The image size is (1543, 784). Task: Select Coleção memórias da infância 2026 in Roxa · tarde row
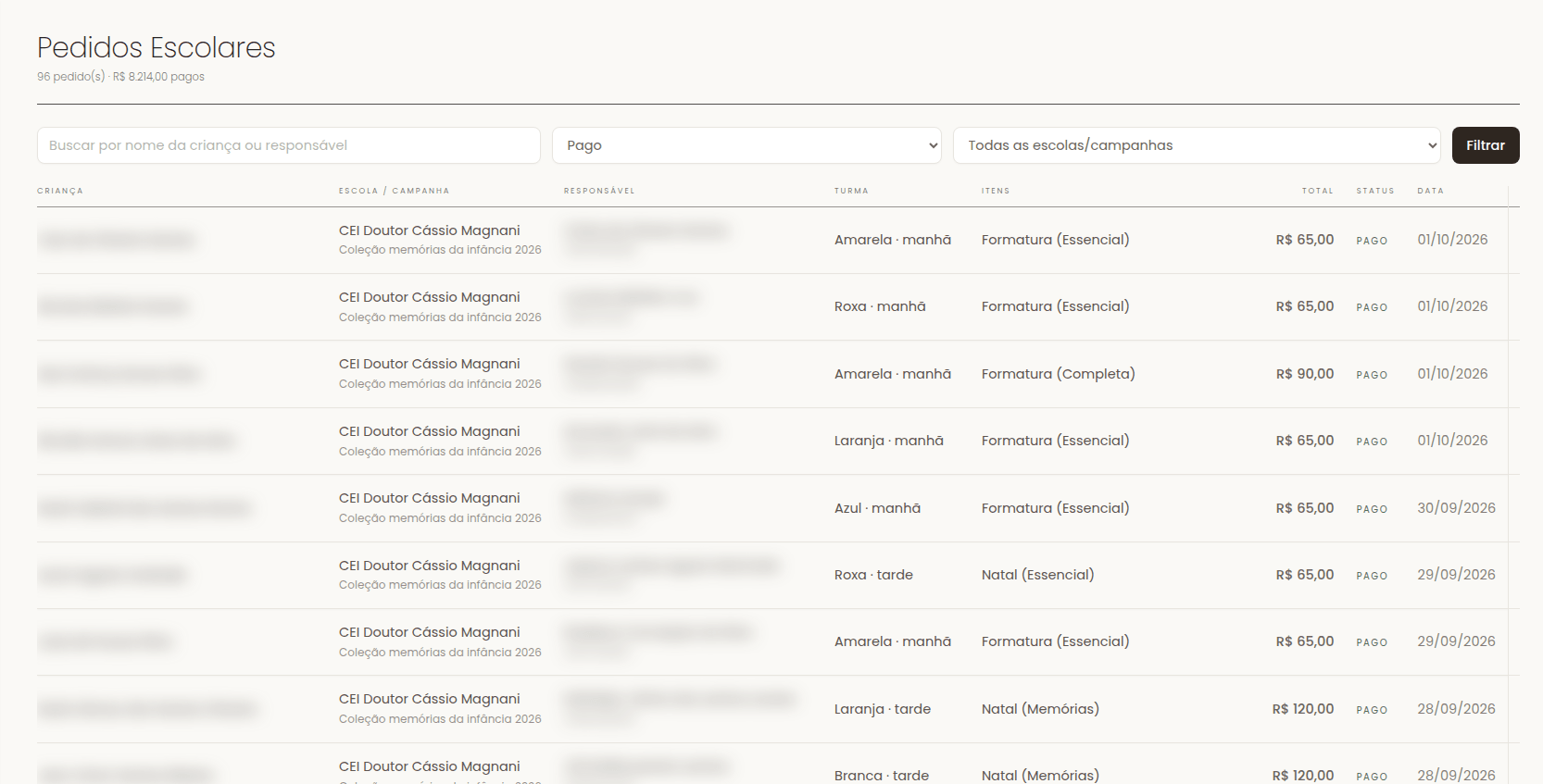440,585
